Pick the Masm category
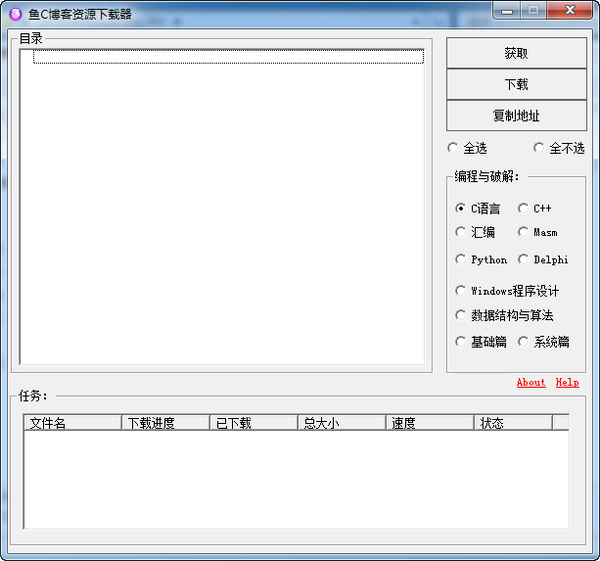The height and width of the screenshot is (561, 600). (x=523, y=232)
